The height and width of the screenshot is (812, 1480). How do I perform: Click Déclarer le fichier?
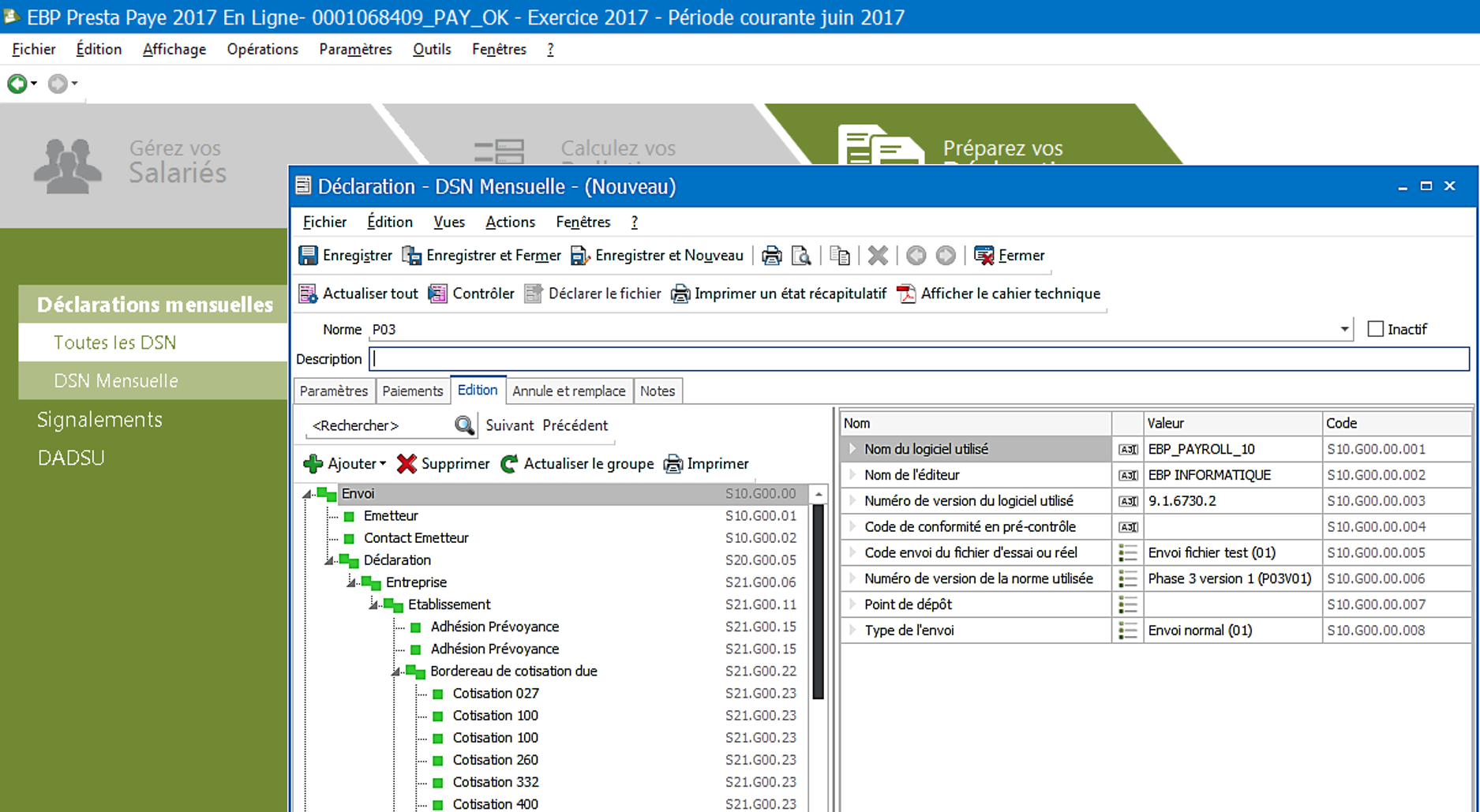click(x=593, y=294)
